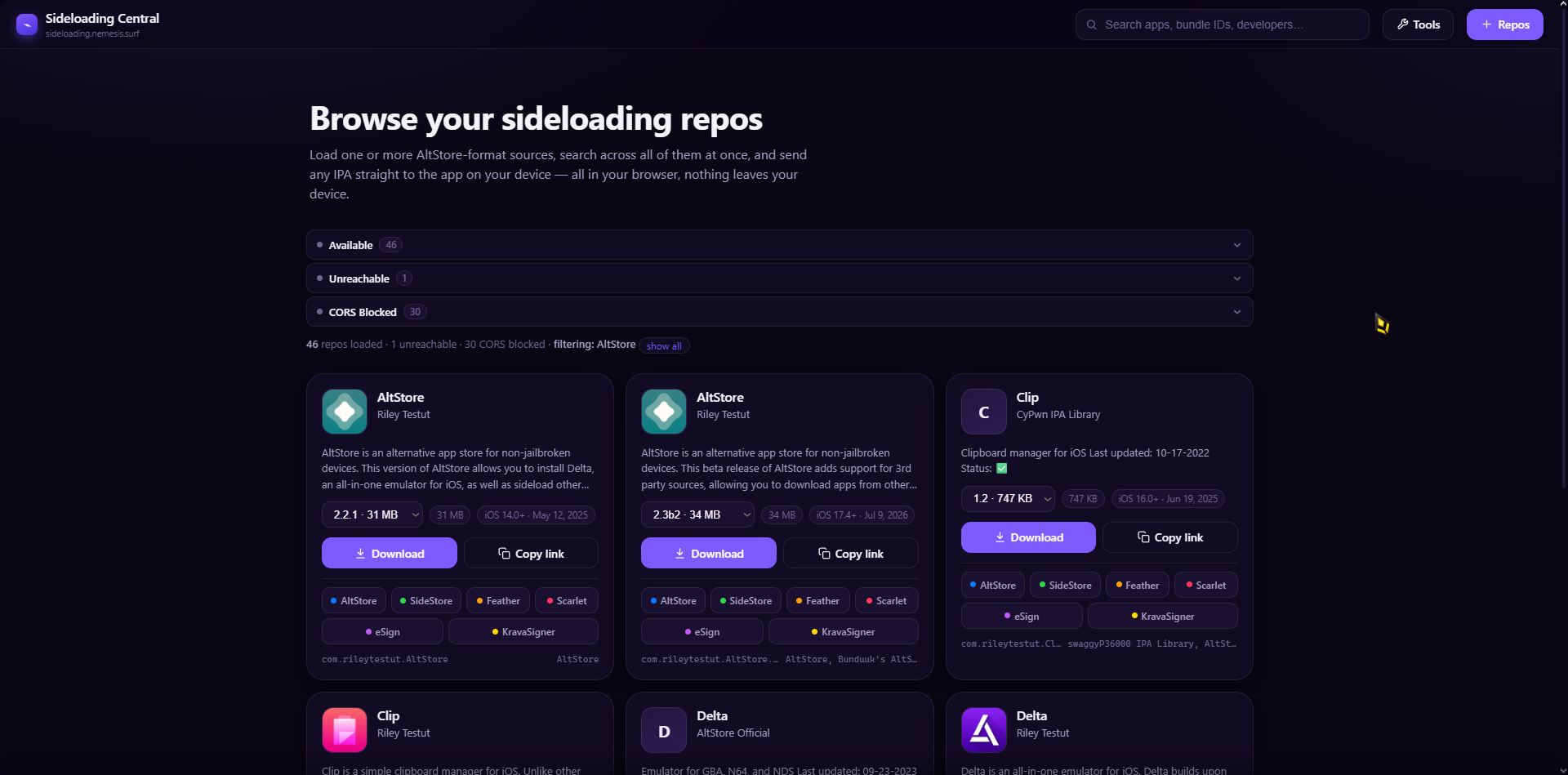
Task: Copy link for AltStore 2.3b2
Action: click(x=851, y=554)
